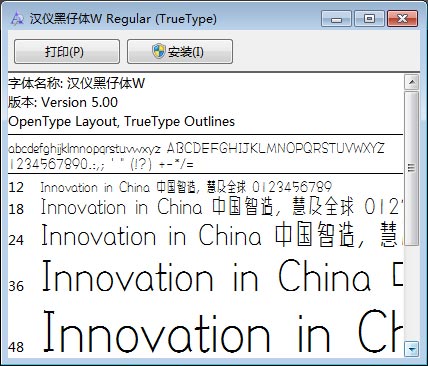Click the scrollbar up arrow
This screenshot has height=366, width=428.
click(x=412, y=82)
